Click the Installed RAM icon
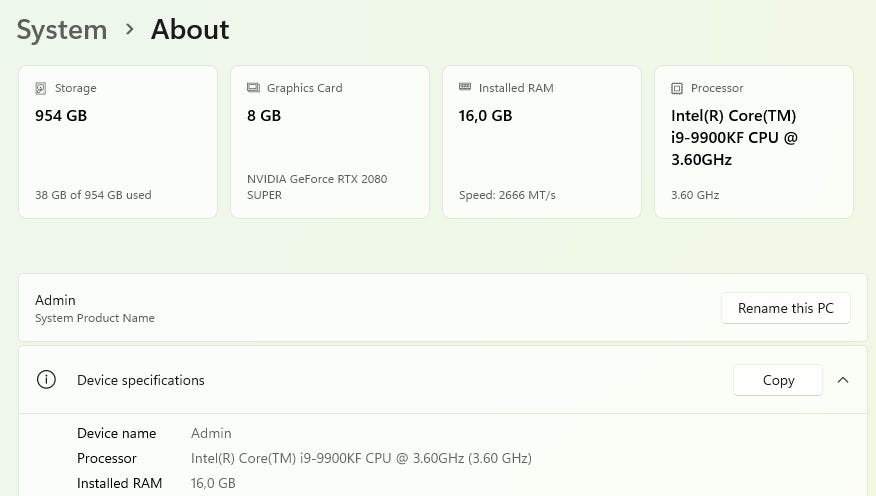Viewport: 876px width, 496px height. tap(465, 88)
